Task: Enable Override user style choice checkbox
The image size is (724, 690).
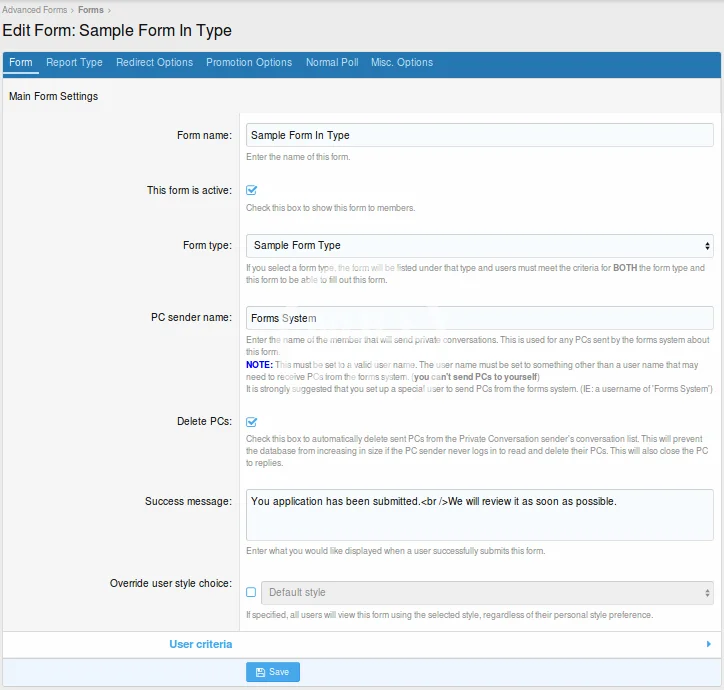Action: coord(251,592)
